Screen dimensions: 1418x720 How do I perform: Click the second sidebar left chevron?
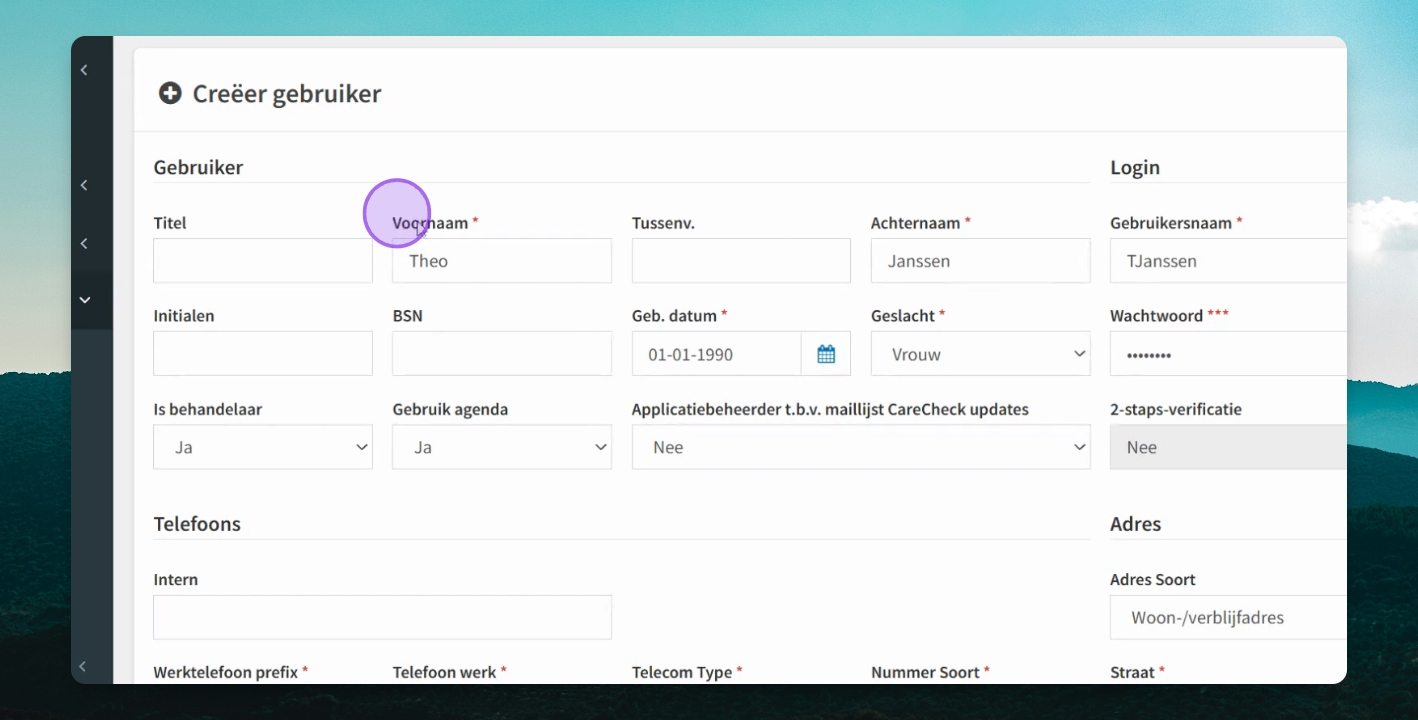click(84, 185)
